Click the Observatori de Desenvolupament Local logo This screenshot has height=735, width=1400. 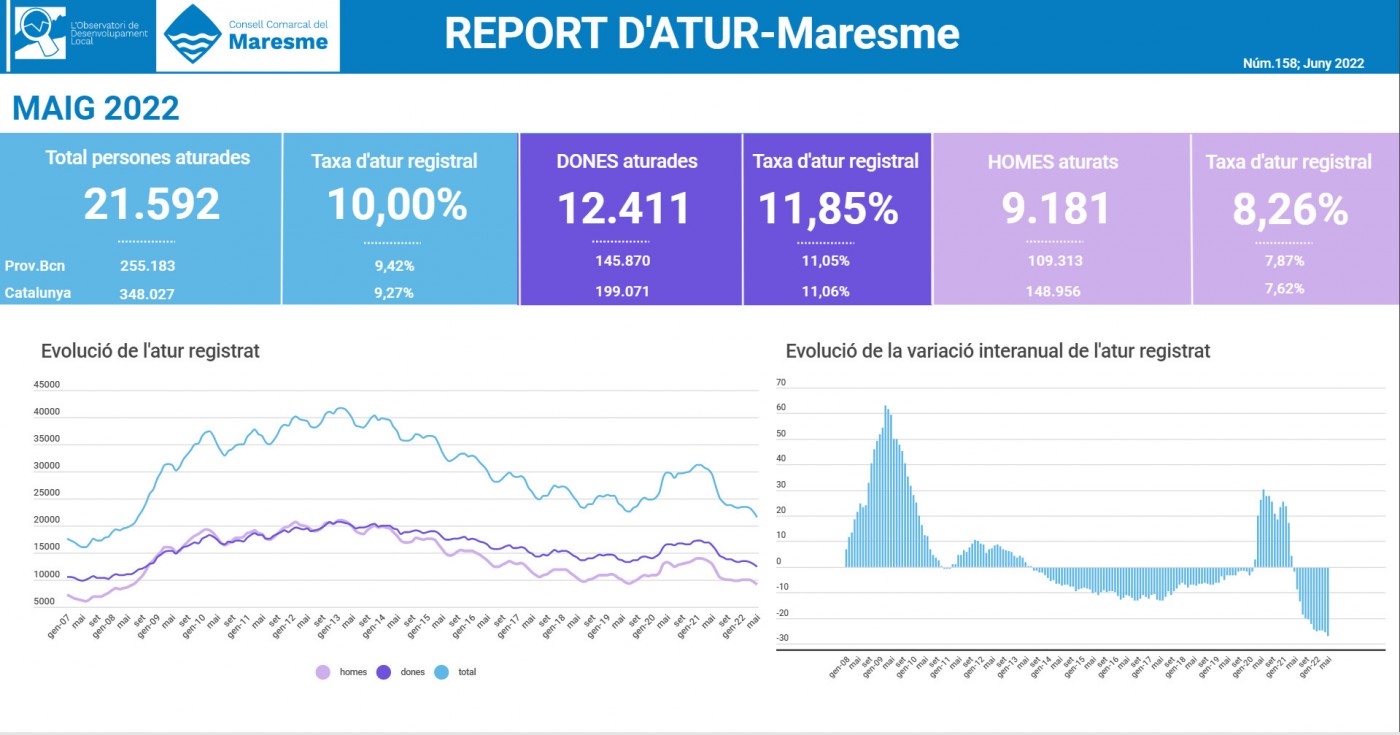[x=80, y=35]
